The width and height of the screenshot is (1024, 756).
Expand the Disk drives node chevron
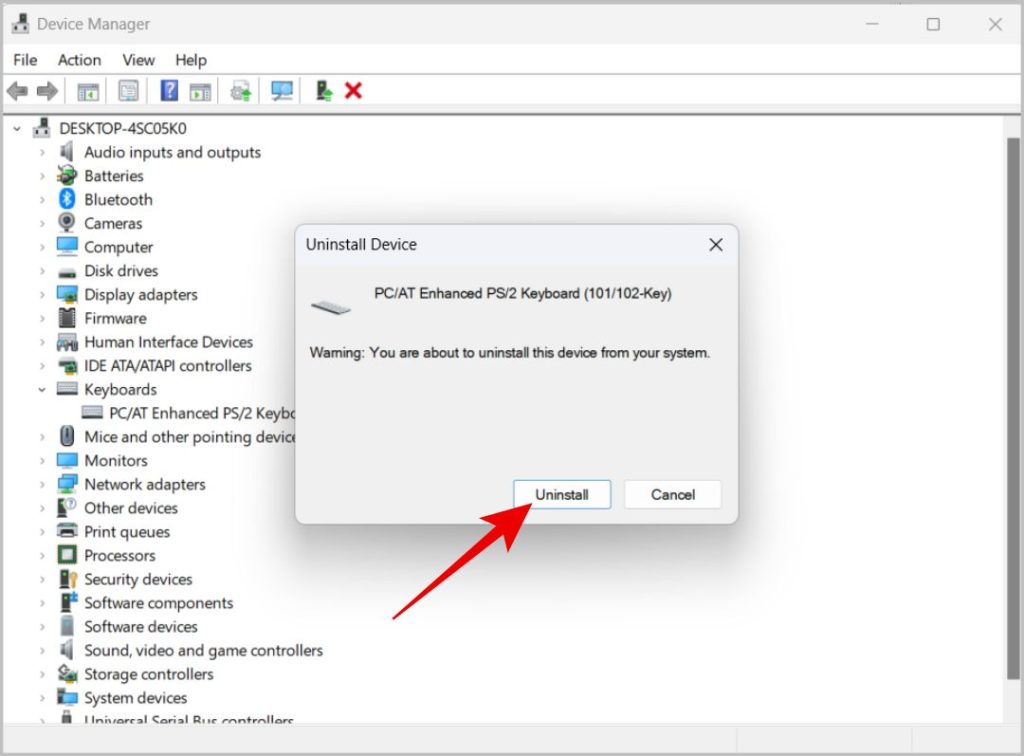coord(42,271)
